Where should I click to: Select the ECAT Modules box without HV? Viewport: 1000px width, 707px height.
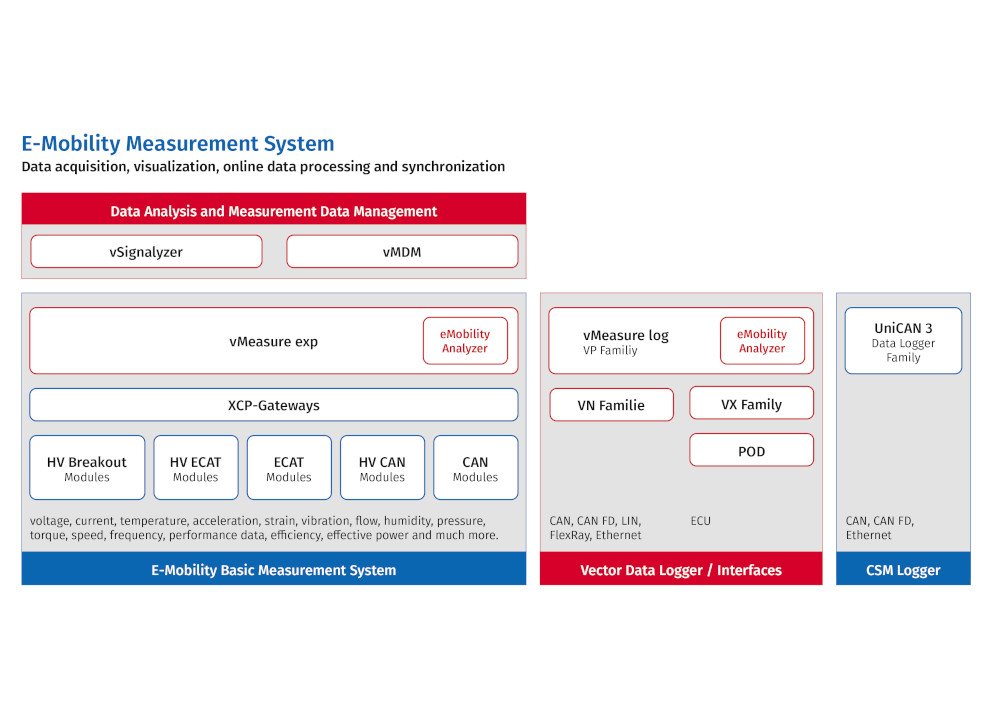[x=289, y=468]
